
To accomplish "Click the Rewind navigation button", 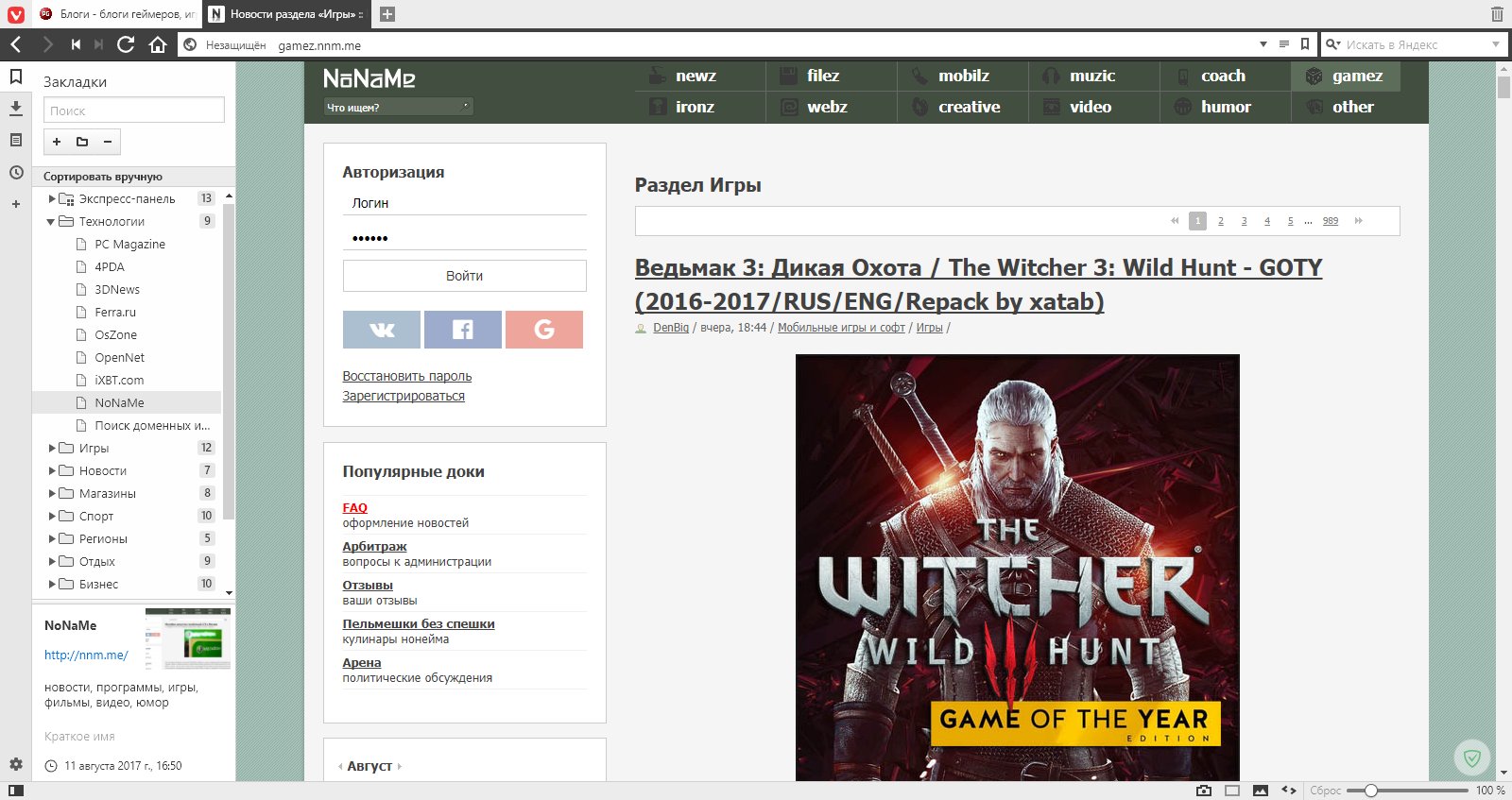I will pos(76,44).
